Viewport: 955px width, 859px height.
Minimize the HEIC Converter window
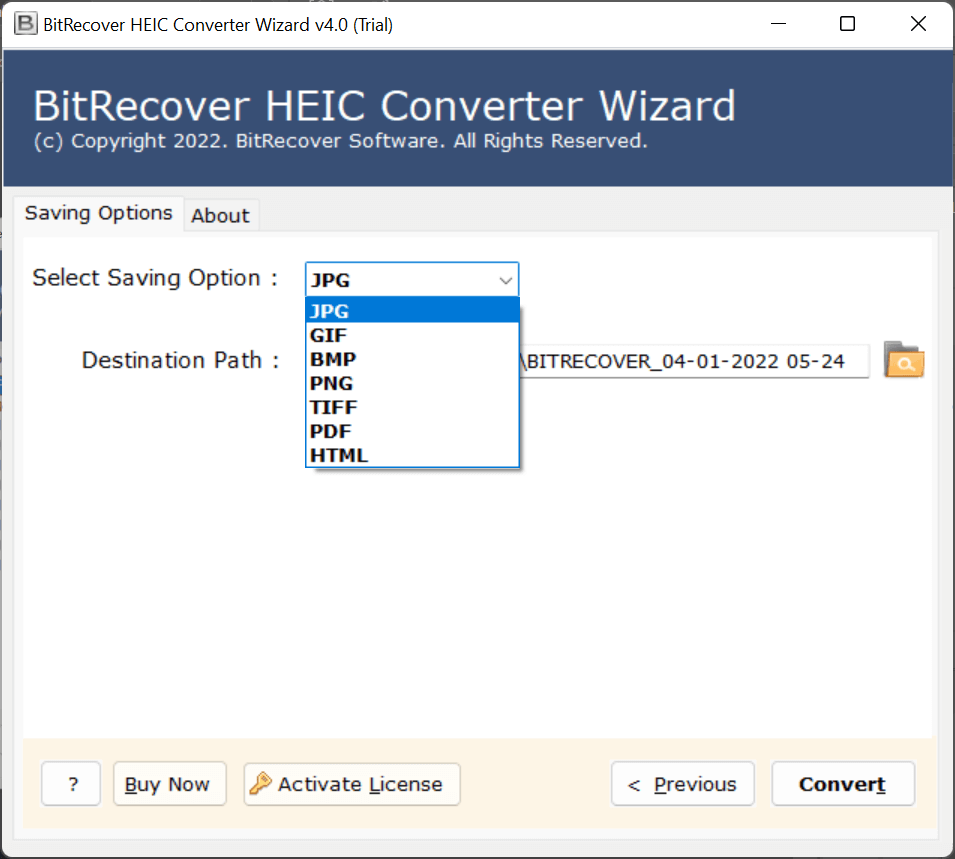[x=778, y=24]
